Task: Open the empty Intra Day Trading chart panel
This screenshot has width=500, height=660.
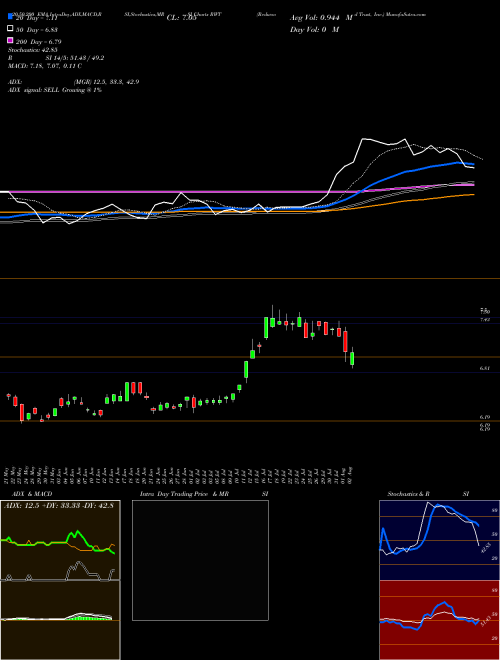Action: tap(200, 560)
